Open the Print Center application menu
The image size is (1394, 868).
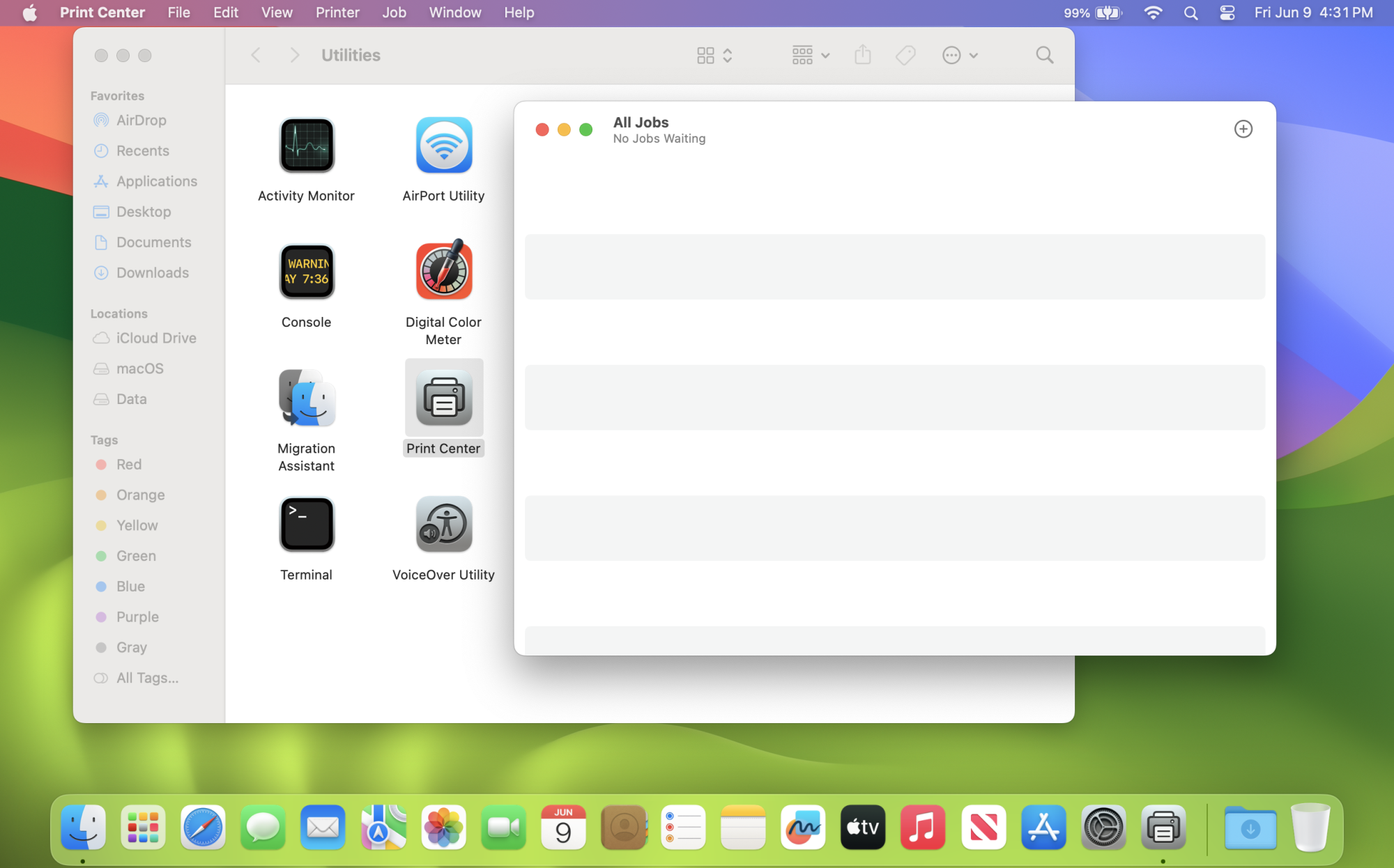click(102, 13)
